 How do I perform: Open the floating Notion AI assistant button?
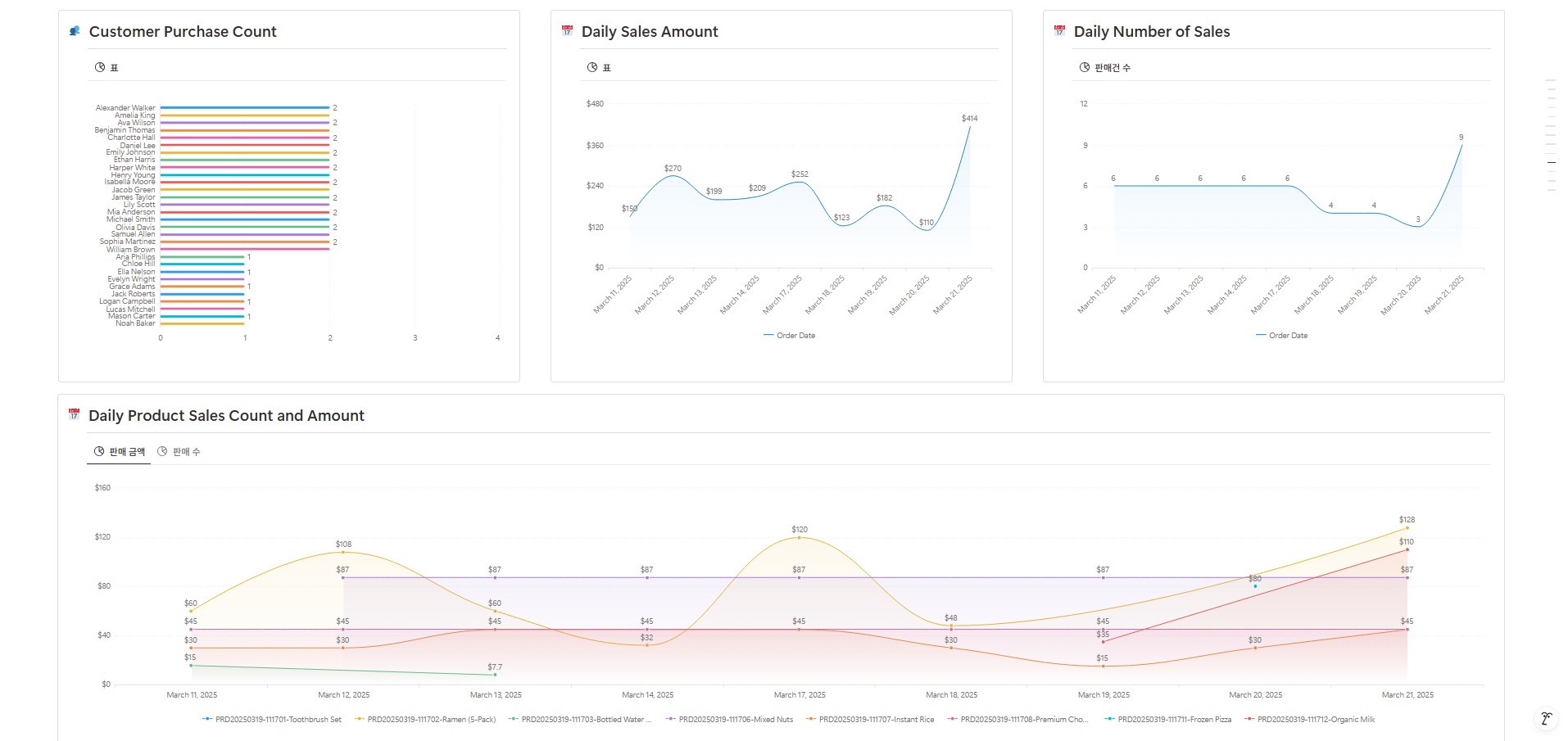point(1546,719)
